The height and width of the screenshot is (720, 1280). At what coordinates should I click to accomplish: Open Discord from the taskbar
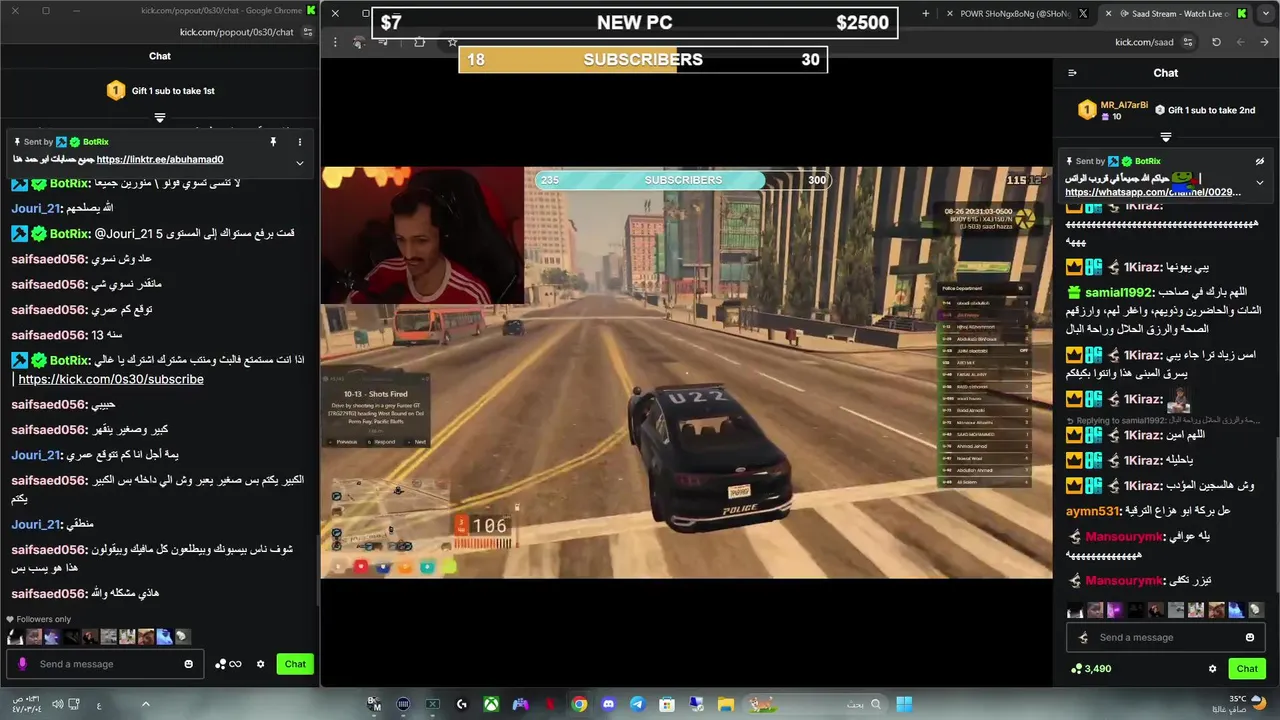[608, 704]
